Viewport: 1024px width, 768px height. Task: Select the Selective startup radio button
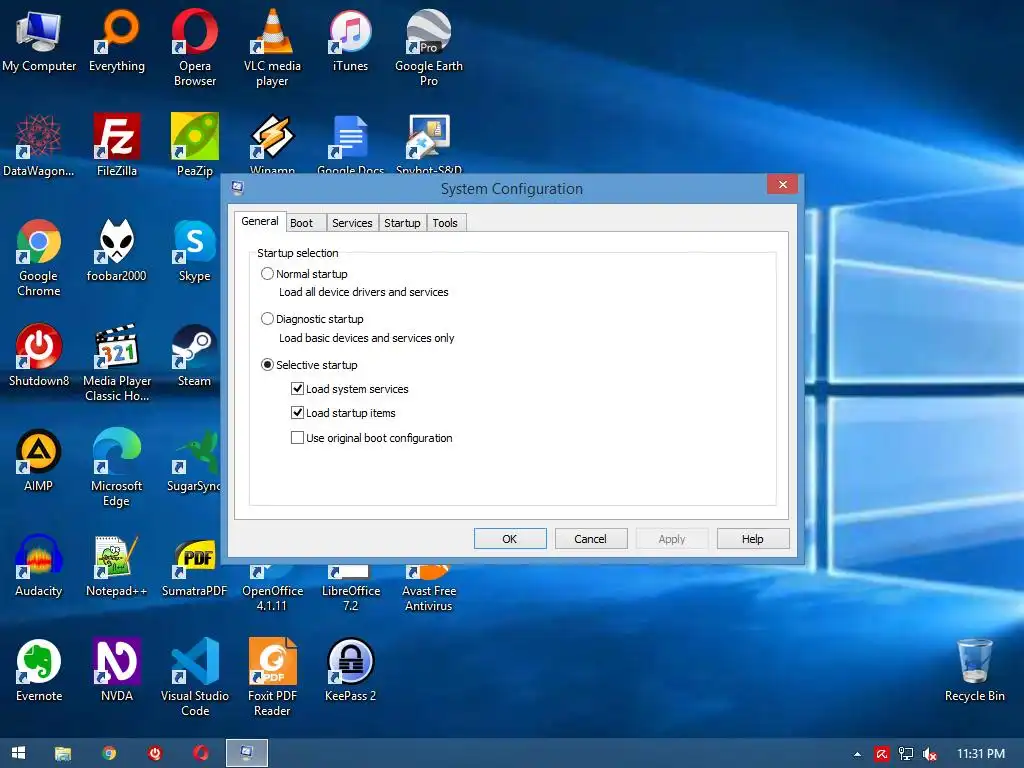click(267, 364)
